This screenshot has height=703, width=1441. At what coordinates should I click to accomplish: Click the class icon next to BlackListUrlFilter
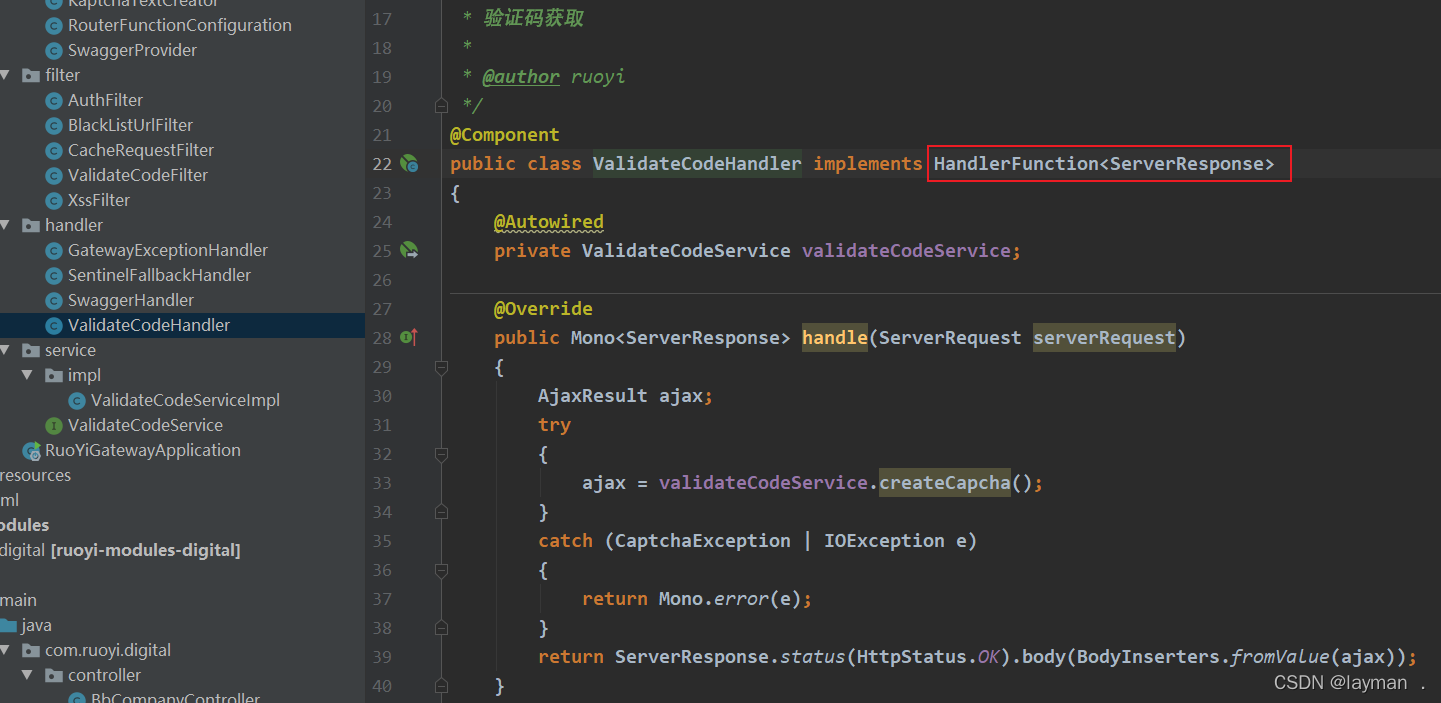pyautogui.click(x=54, y=125)
